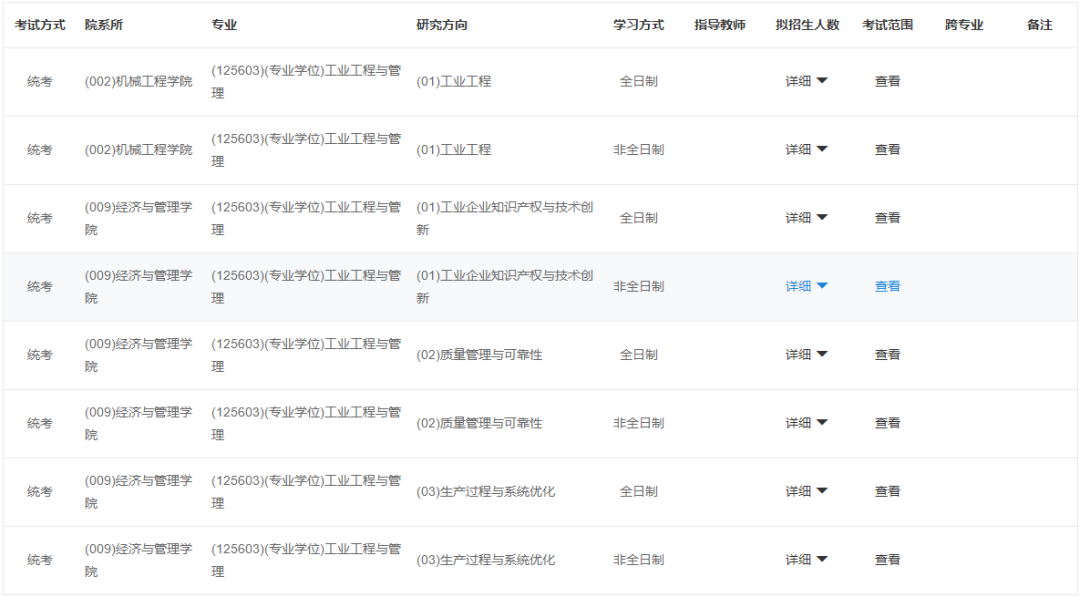Image resolution: width=1080 pixels, height=597 pixels.
Task: Click 查看 for 机械工程学院 全日制 工业工程
Action: tap(887, 81)
